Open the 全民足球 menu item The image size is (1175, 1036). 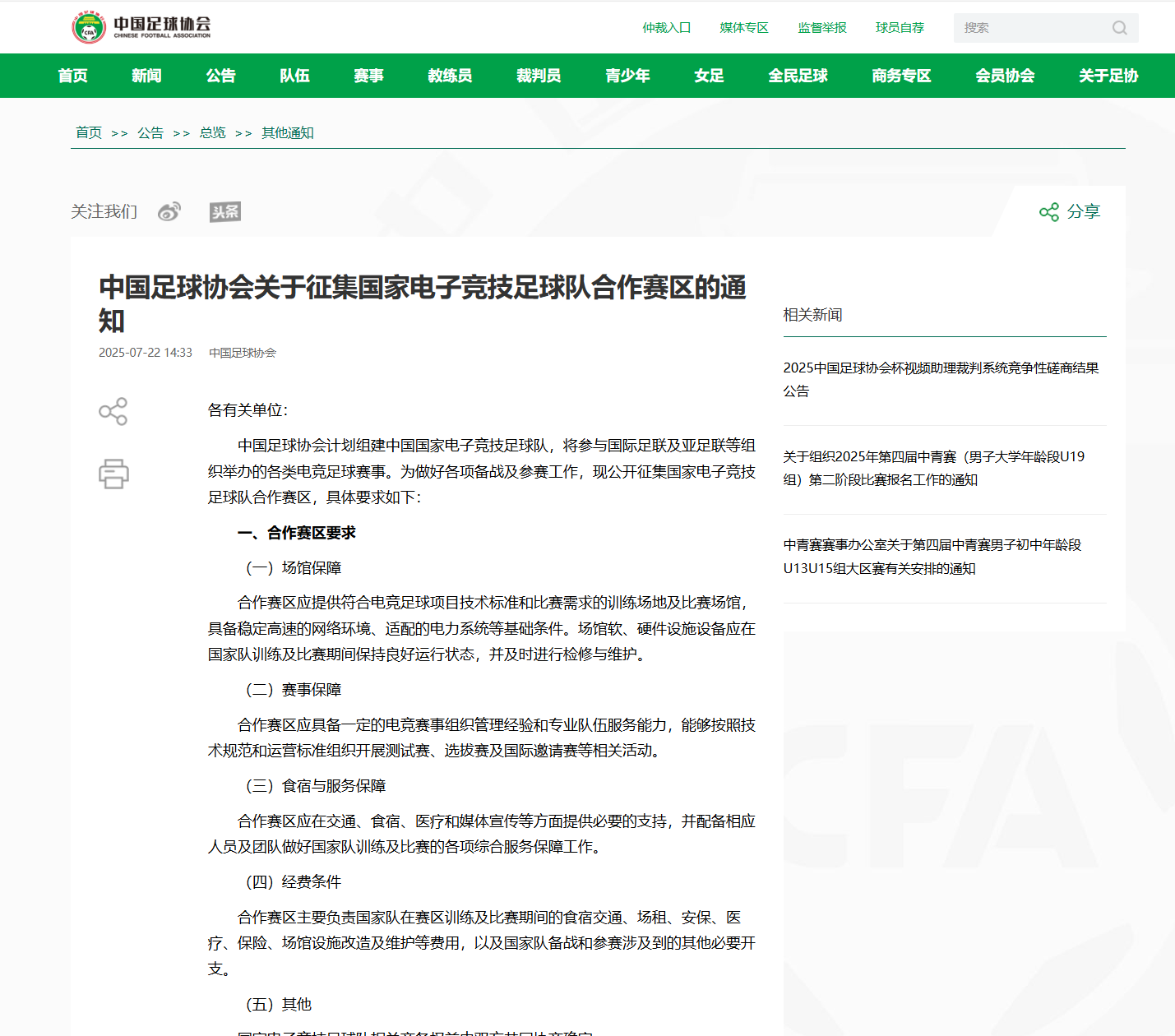click(798, 76)
